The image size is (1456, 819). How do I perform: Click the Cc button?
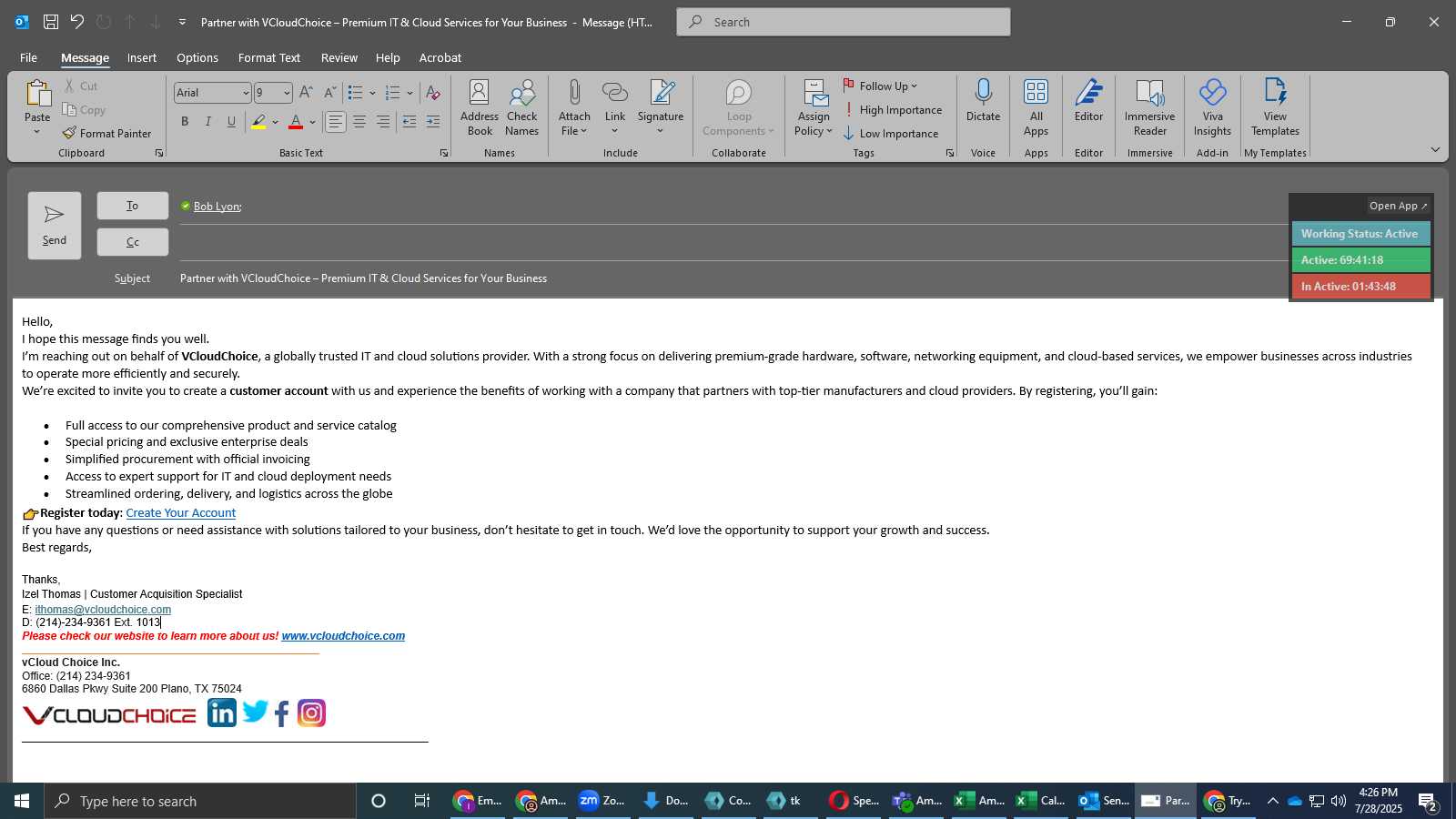point(133,242)
